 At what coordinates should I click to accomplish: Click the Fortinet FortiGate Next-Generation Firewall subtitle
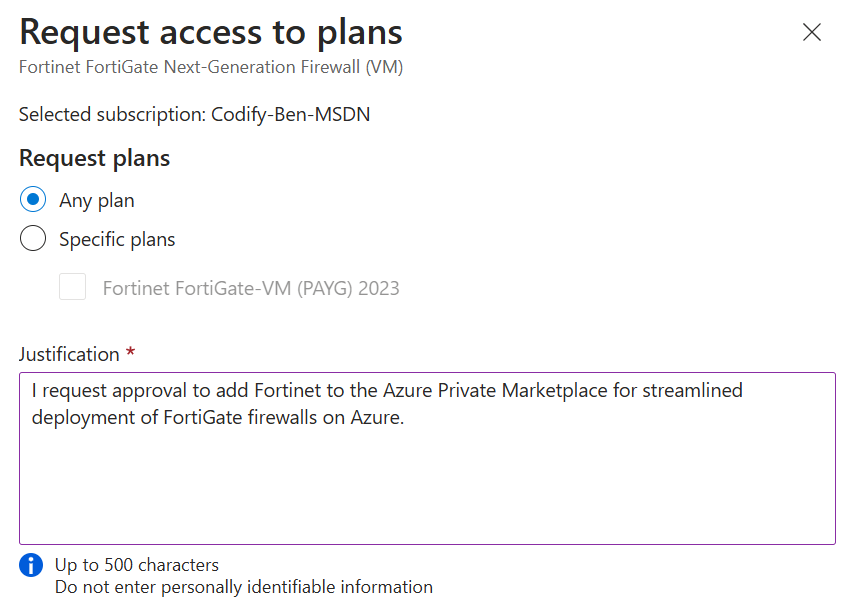coord(210,67)
